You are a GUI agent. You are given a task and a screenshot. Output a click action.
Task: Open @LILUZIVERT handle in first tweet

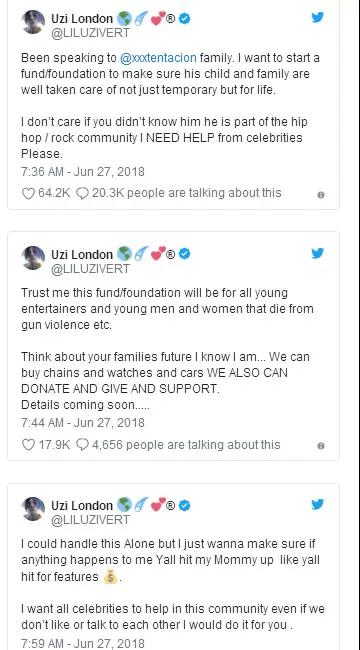[90, 34]
